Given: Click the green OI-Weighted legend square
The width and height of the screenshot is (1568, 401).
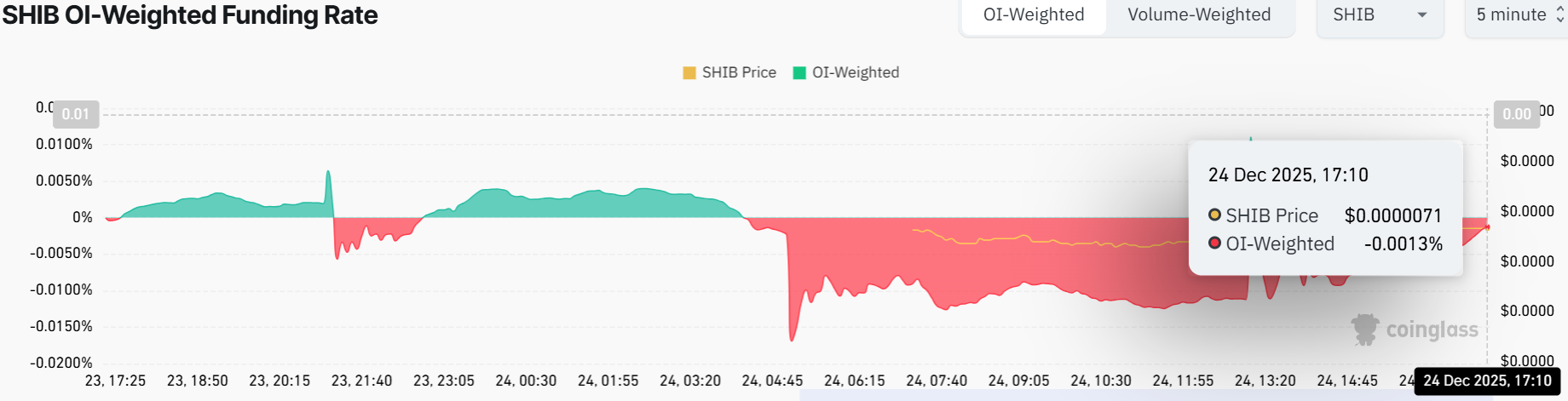Looking at the screenshot, I should pyautogui.click(x=799, y=73).
